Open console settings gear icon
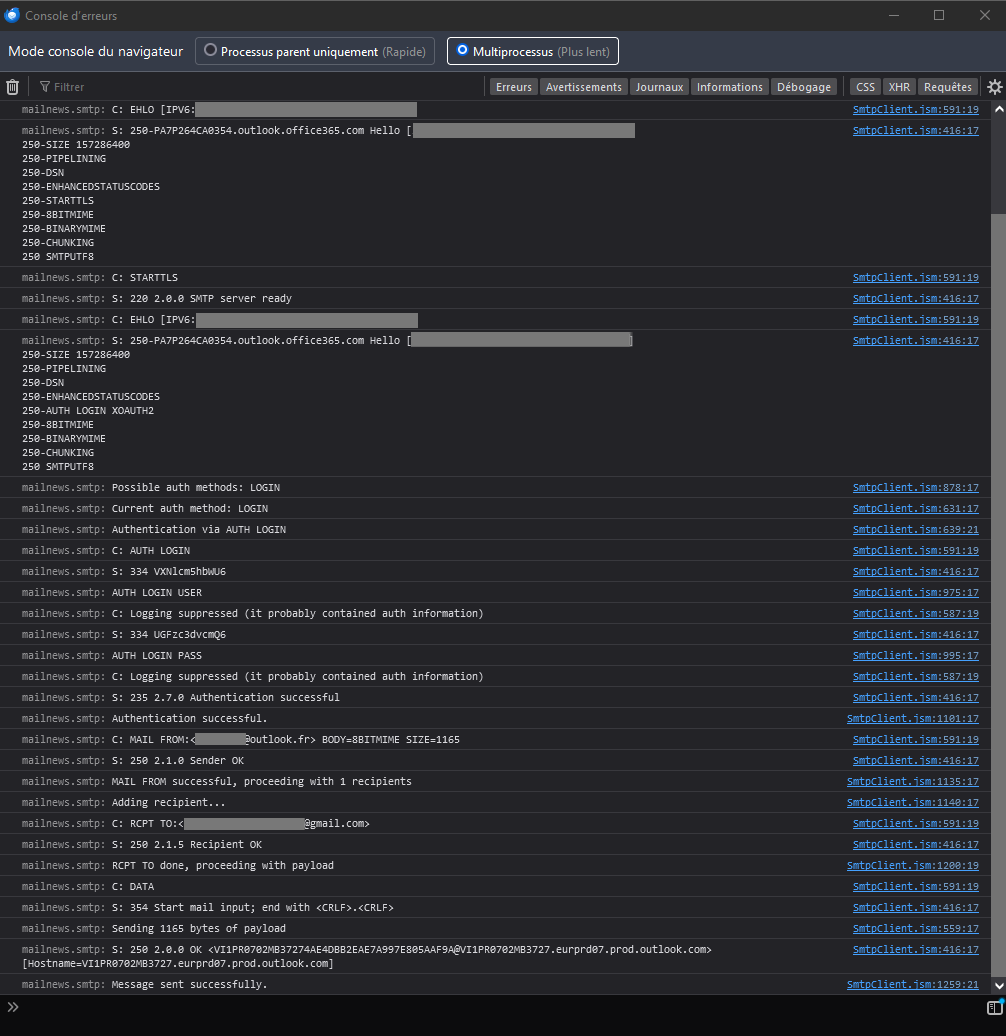The height and width of the screenshot is (1036, 1006). (x=994, y=87)
